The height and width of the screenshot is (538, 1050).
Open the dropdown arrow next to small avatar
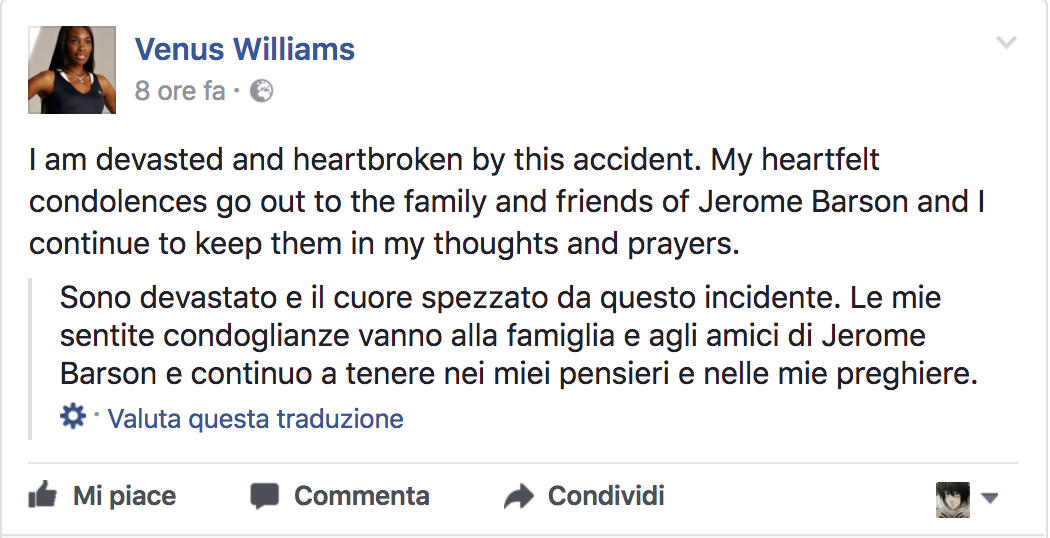pos(990,498)
